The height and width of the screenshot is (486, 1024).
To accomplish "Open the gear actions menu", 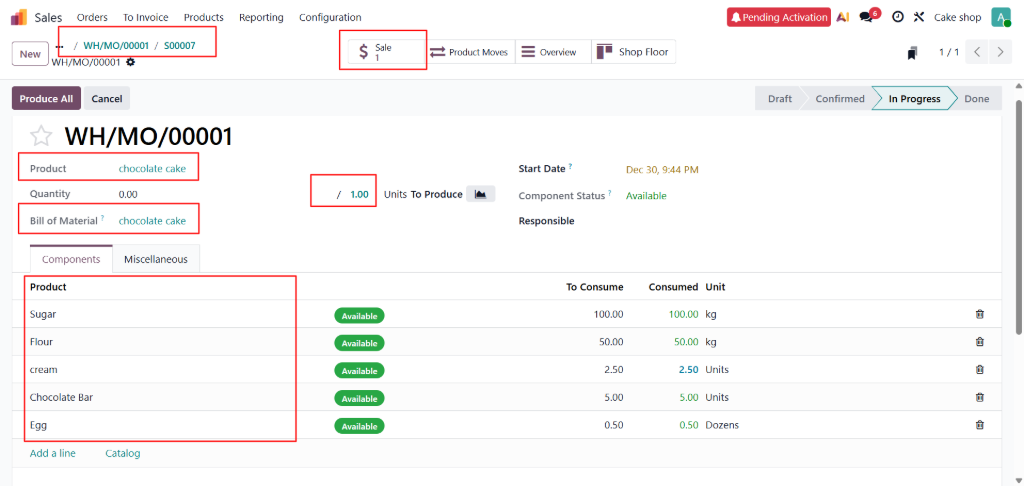I will click(x=130, y=62).
